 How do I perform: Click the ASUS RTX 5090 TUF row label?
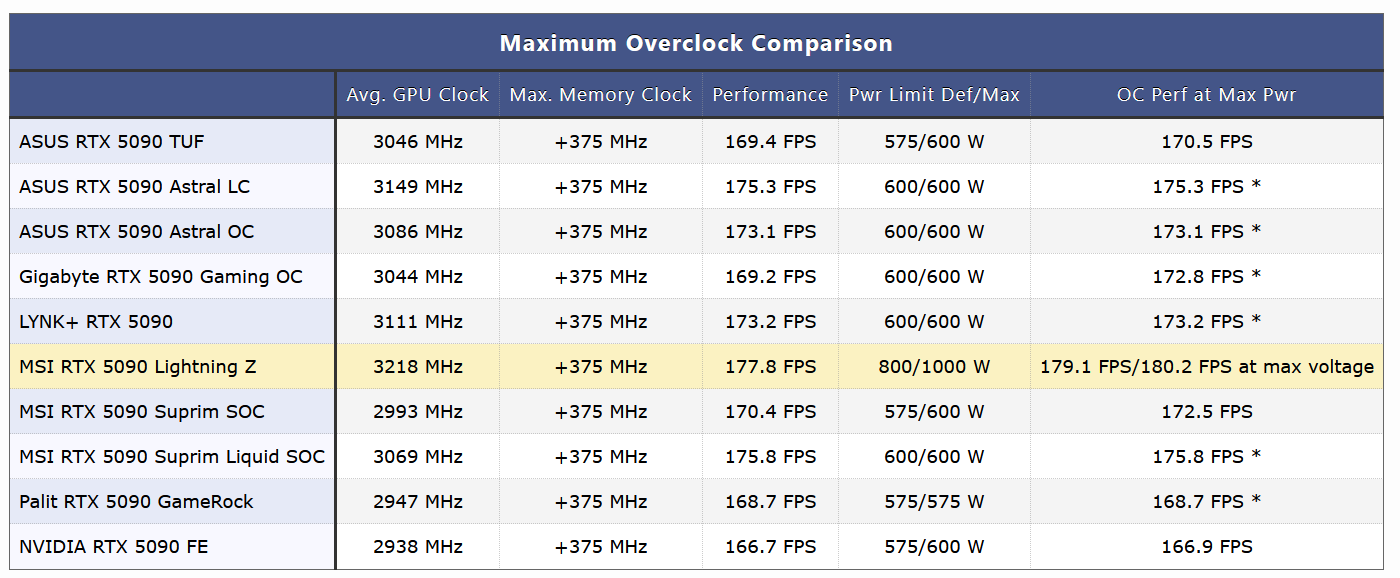(x=111, y=142)
